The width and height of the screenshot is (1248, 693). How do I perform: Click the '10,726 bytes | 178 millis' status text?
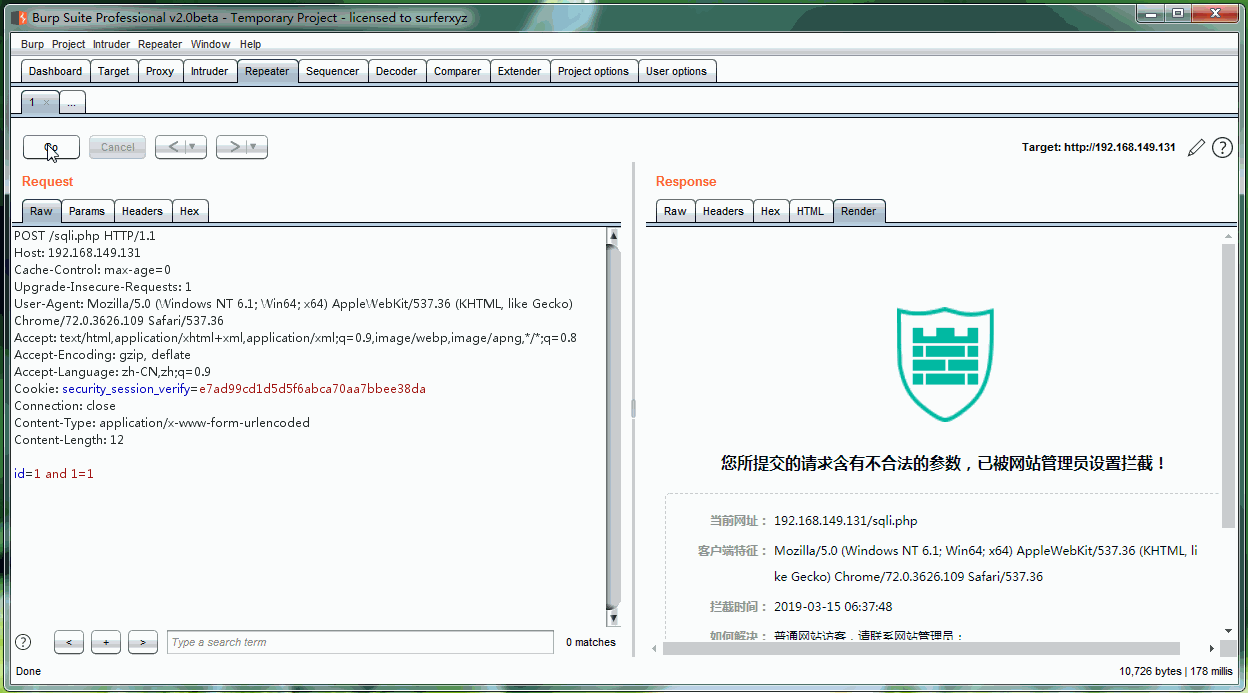(x=1177, y=671)
